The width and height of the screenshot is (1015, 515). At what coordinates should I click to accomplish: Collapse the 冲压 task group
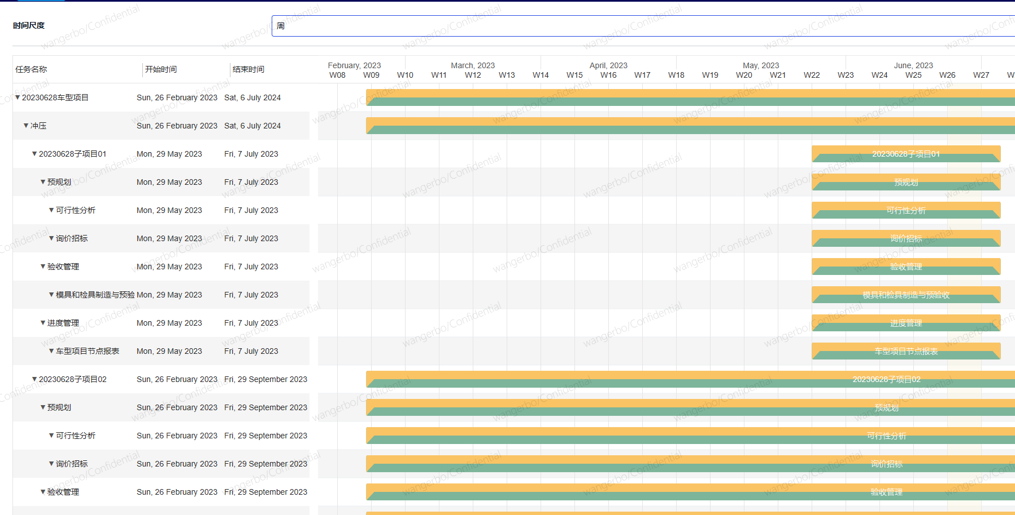[26, 126]
